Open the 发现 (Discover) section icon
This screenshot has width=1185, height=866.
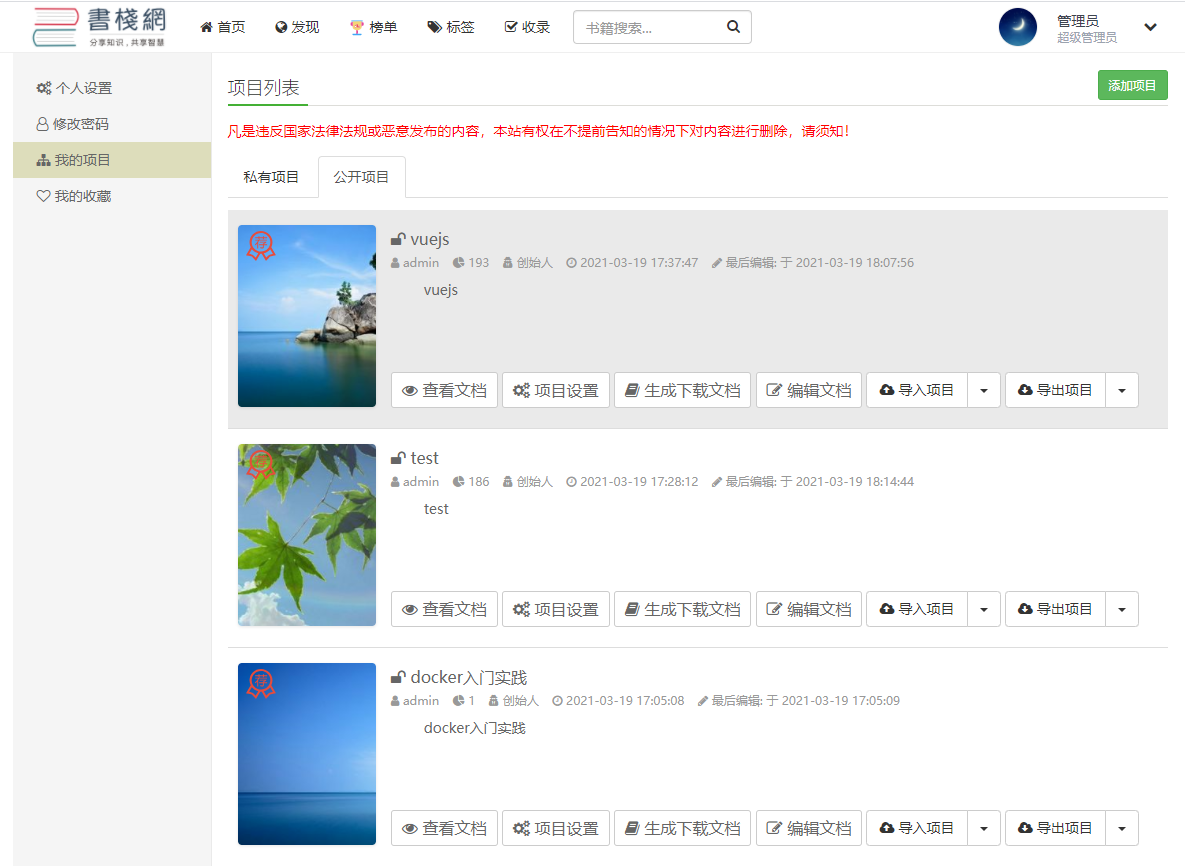[282, 27]
